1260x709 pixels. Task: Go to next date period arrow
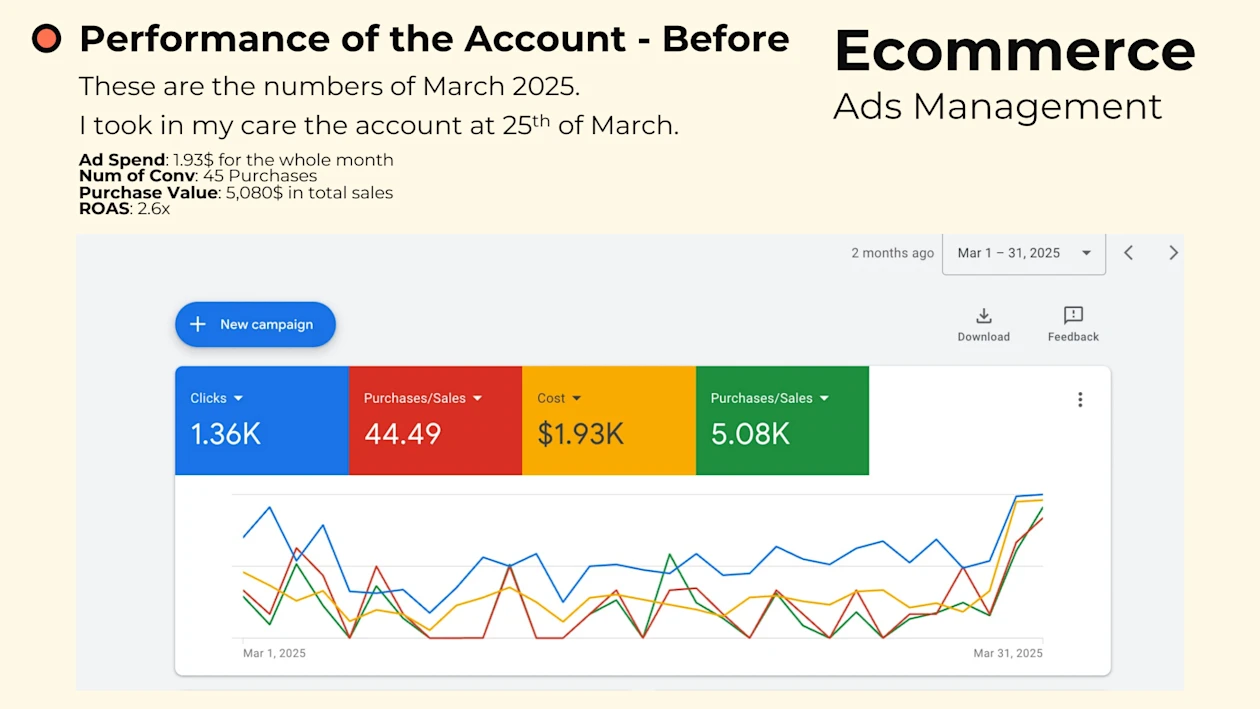pyautogui.click(x=1174, y=253)
